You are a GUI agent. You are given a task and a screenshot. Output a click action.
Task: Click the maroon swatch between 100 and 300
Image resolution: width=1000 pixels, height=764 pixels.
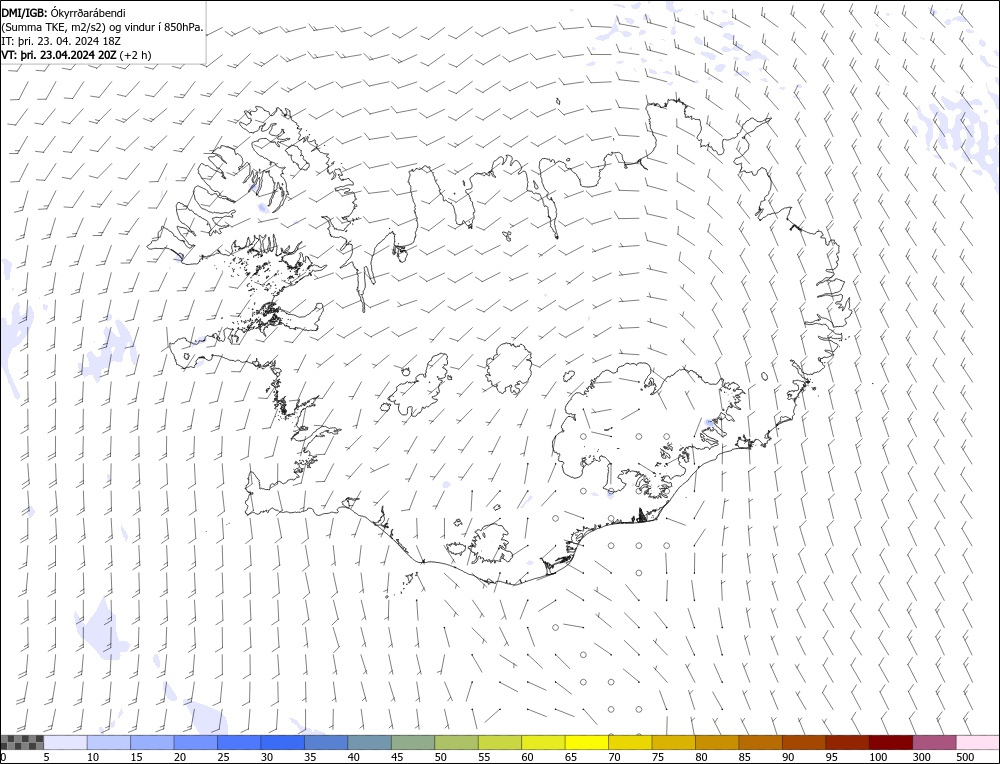pos(891,742)
